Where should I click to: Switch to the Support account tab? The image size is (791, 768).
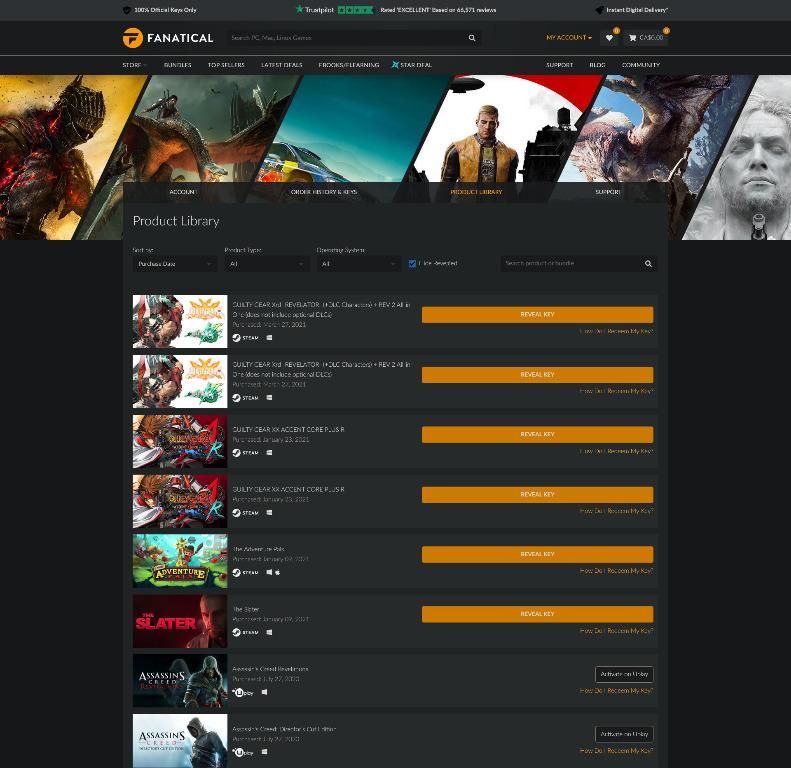(x=607, y=192)
